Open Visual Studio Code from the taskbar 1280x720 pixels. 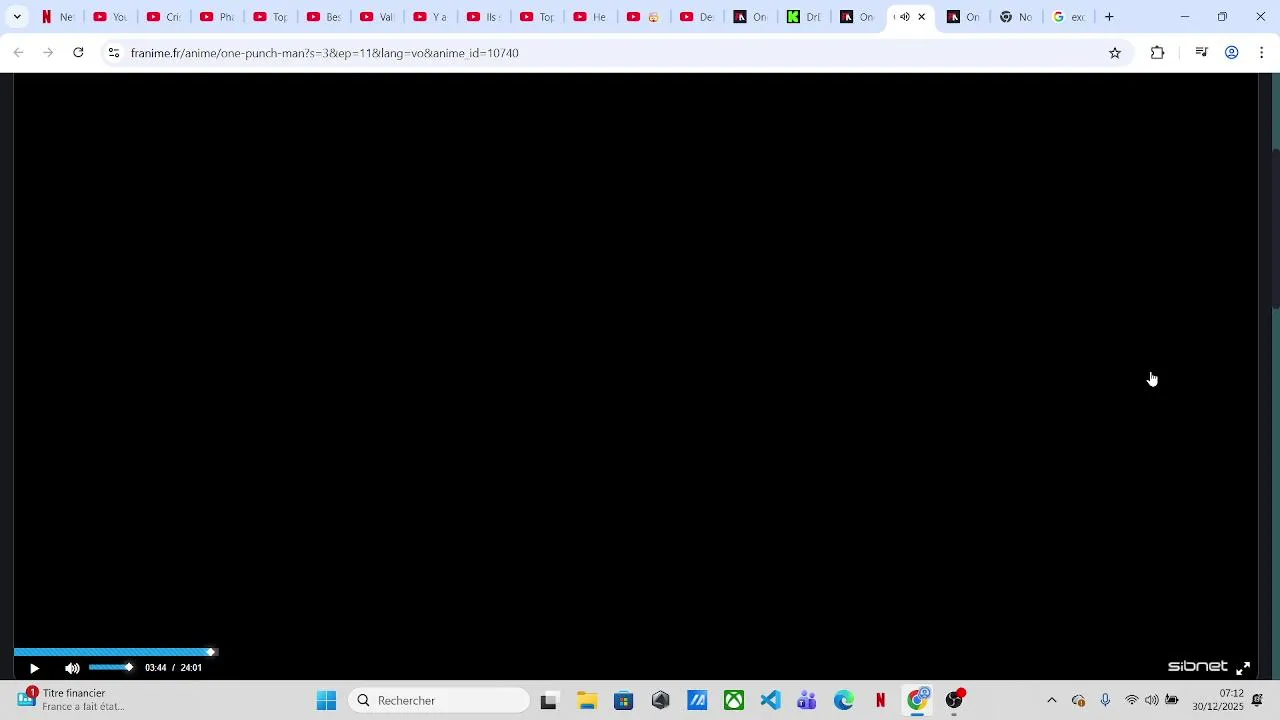point(770,701)
